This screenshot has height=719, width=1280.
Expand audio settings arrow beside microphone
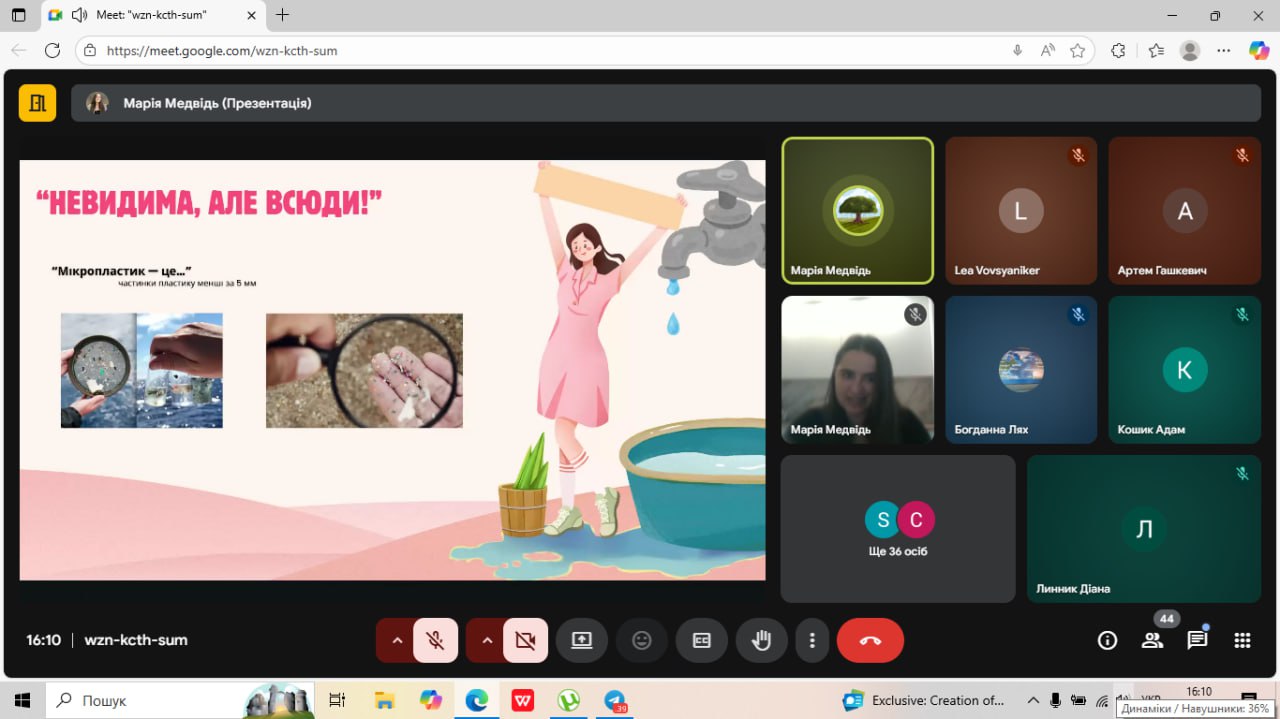(x=397, y=641)
